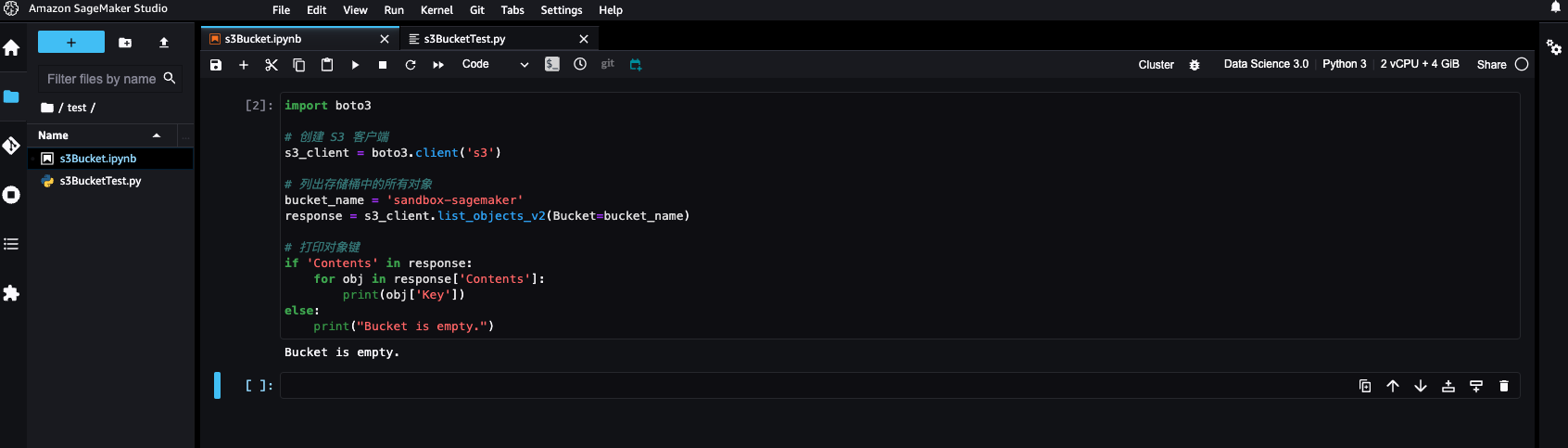Insert a cell below with plus icon
This screenshot has height=448, width=1568.
point(244,65)
